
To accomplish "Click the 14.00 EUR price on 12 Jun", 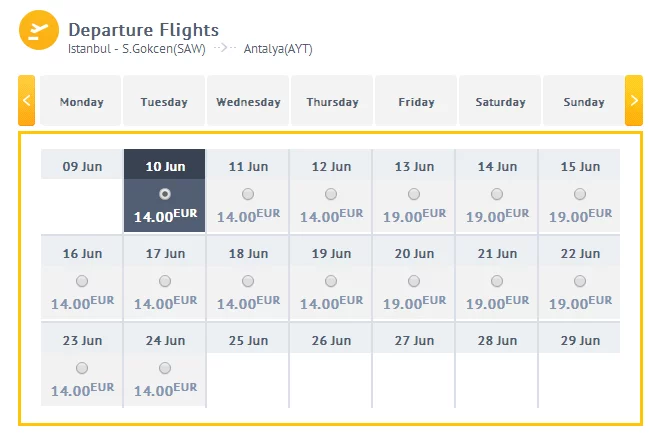I will click(331, 216).
